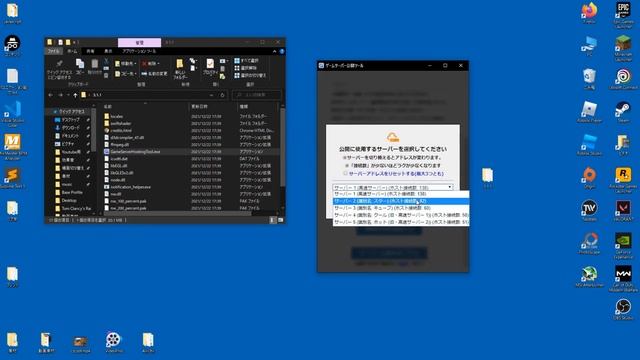Switch Explorer to large icons view in status bar
640x360 pixels.
point(280,220)
